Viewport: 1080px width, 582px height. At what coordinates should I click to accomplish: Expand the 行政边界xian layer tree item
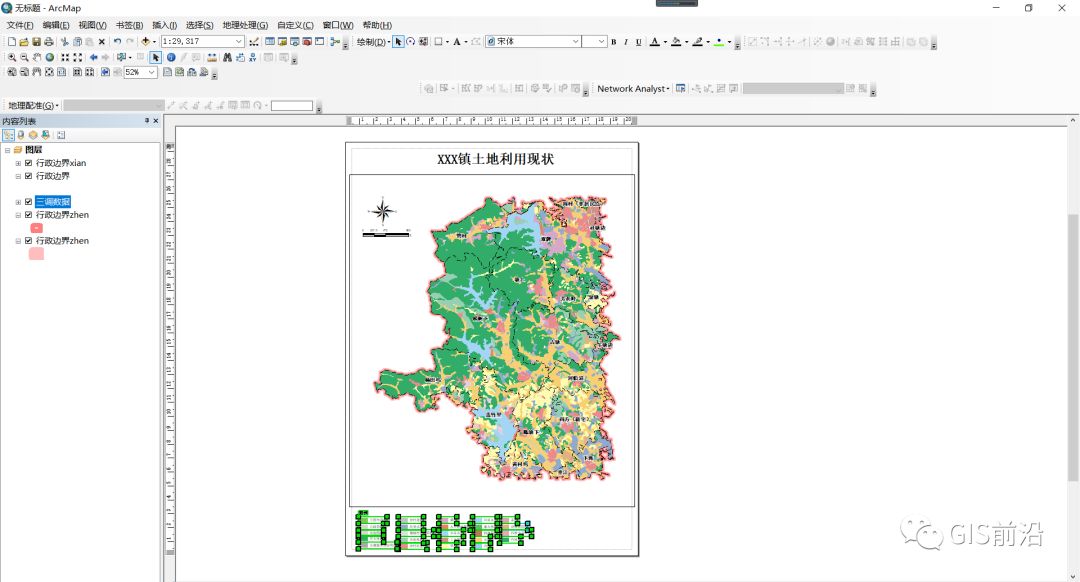[x=17, y=164]
